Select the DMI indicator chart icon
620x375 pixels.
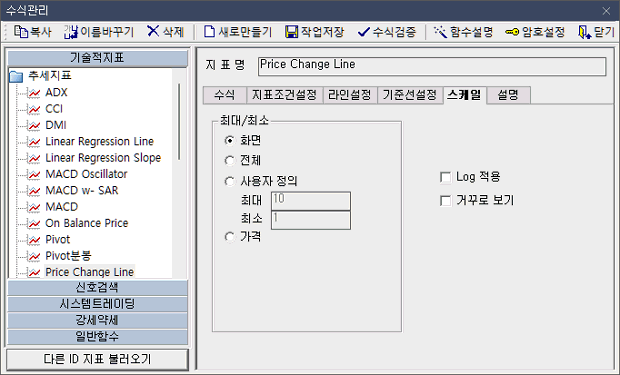[x=34, y=125]
